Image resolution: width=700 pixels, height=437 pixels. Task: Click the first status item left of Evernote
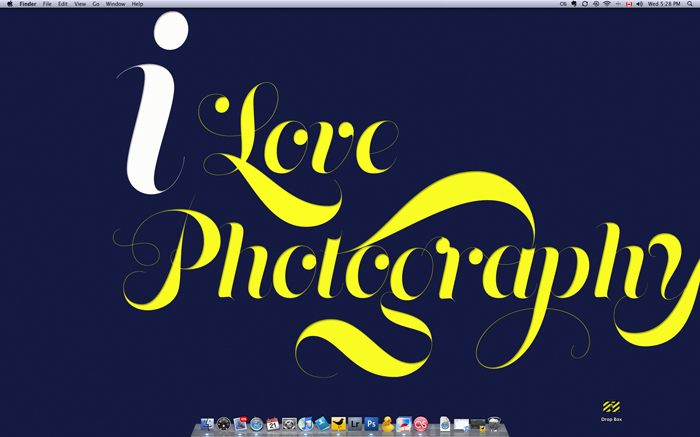(563, 4)
